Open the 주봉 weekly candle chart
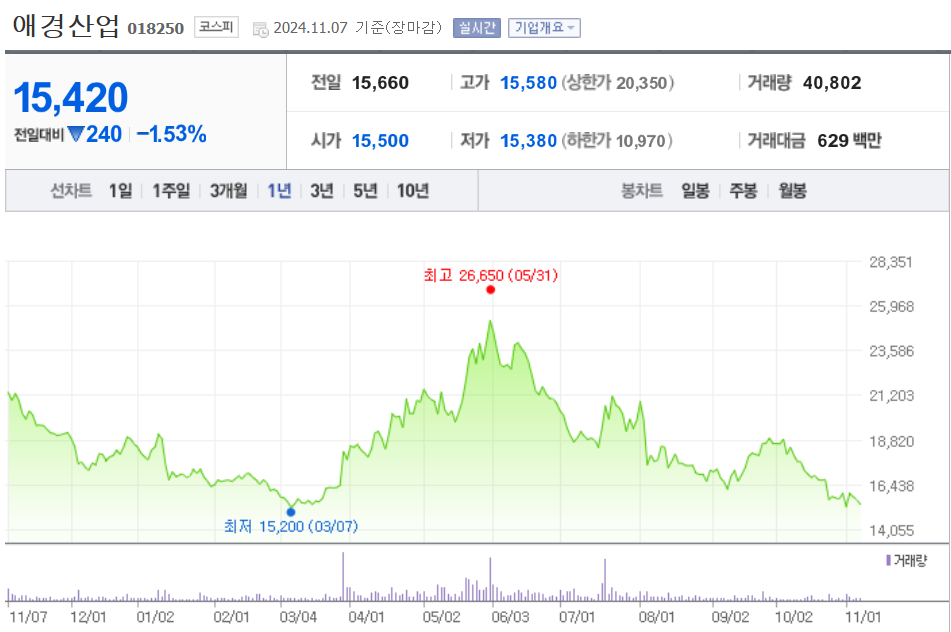 pos(743,191)
